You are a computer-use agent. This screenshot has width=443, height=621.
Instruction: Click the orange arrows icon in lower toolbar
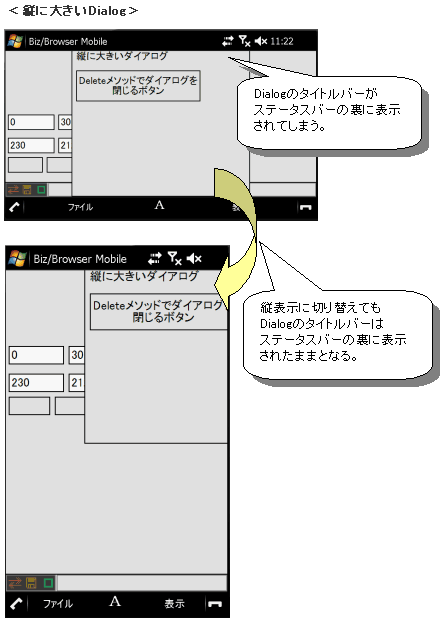pyautogui.click(x=15, y=583)
